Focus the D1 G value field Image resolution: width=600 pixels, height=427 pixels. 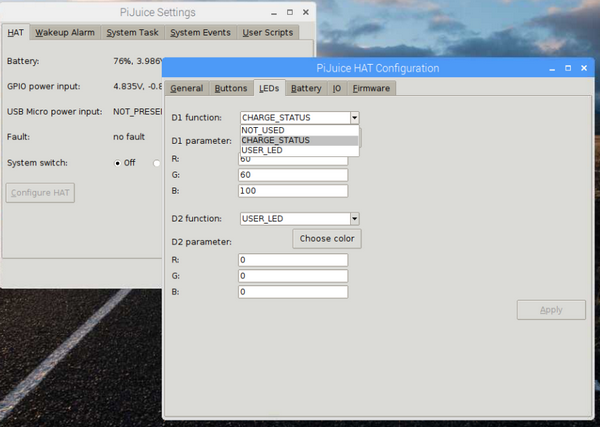click(x=293, y=175)
